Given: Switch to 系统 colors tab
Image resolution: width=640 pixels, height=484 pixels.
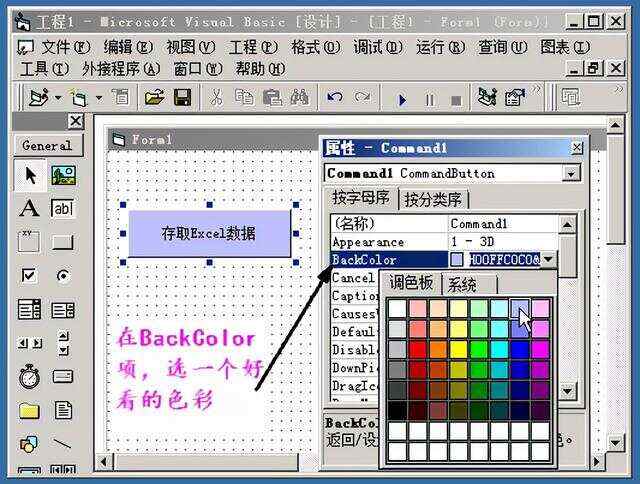Looking at the screenshot, I should (x=469, y=284).
